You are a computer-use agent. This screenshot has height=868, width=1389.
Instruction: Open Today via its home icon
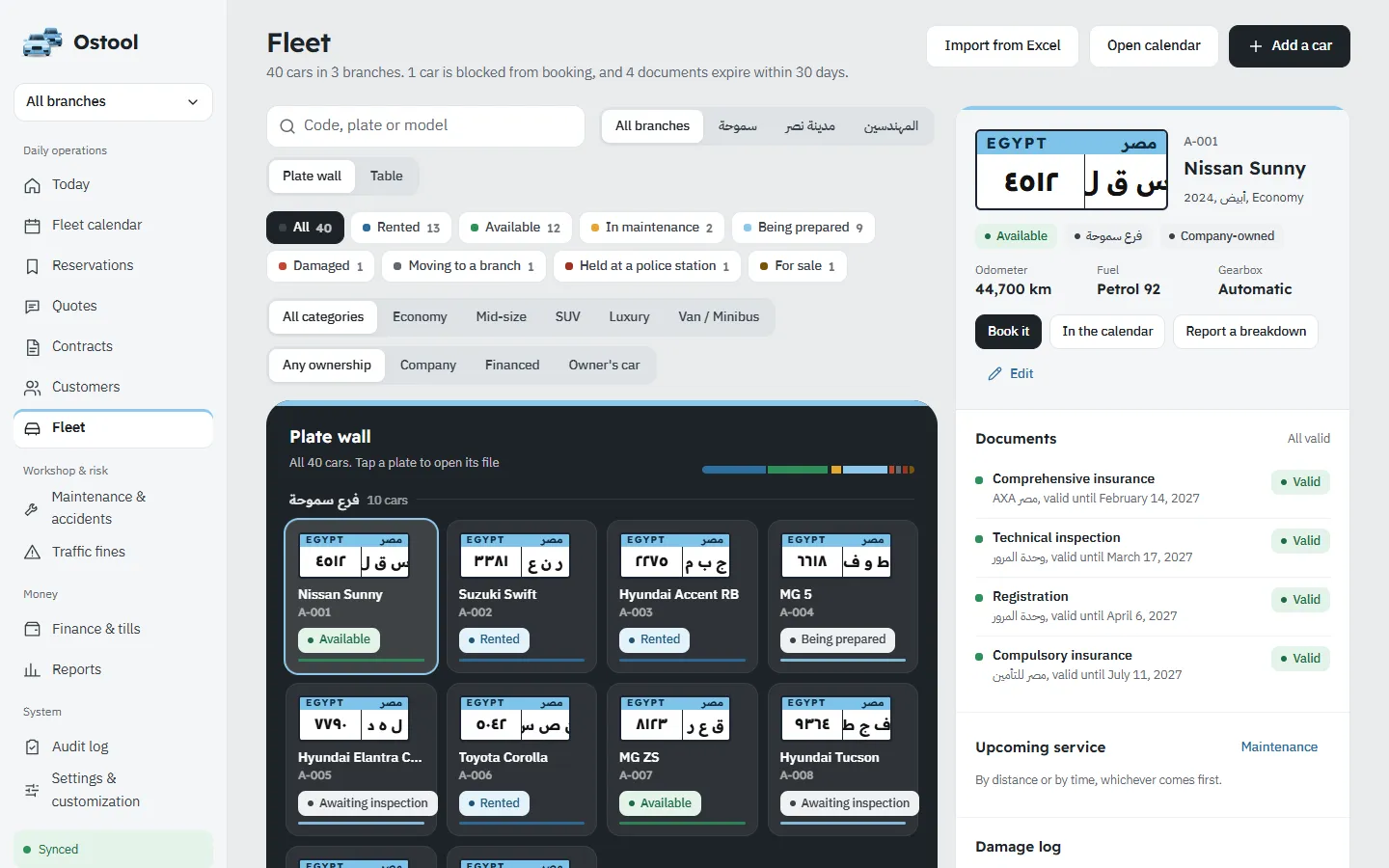pyautogui.click(x=33, y=185)
